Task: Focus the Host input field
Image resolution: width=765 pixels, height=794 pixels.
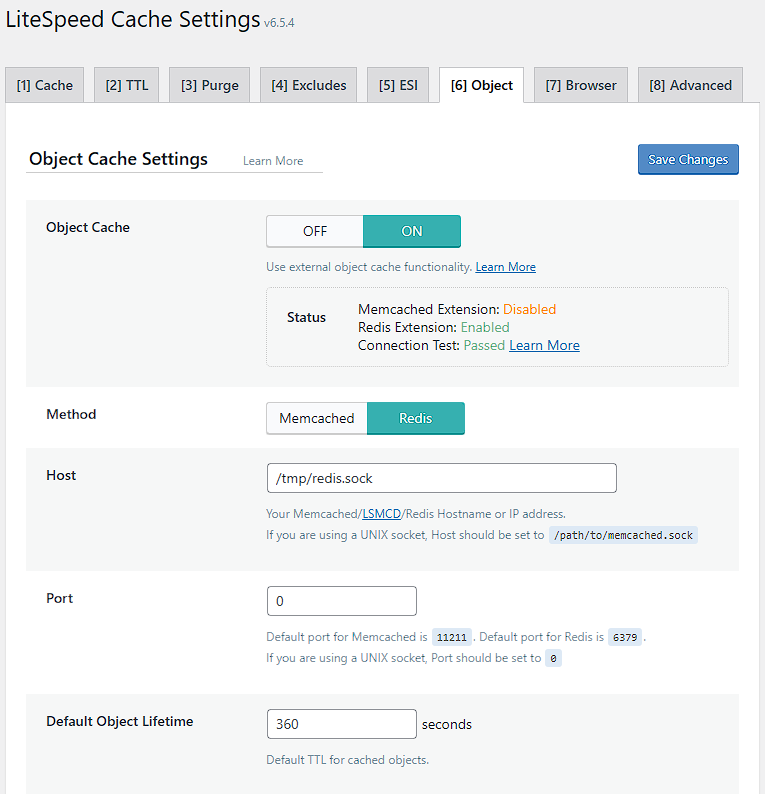Action: pyautogui.click(x=441, y=478)
